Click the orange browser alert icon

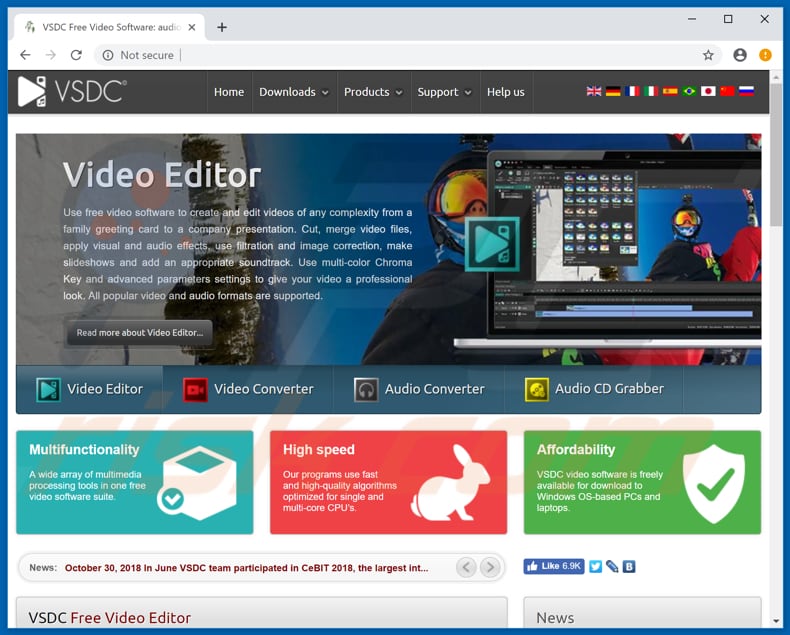(765, 55)
